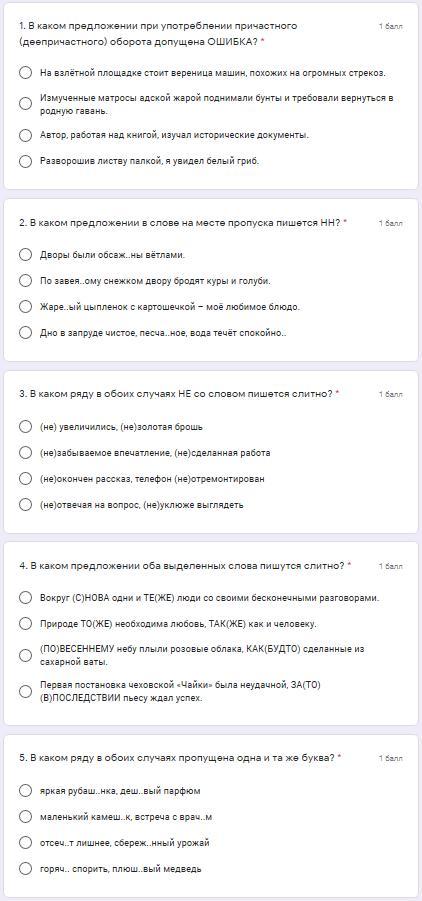The height and width of the screenshot is (901, 422).
Task: Select "(не) увеличились, (не)золотая брошь" option
Action: pos(25,426)
